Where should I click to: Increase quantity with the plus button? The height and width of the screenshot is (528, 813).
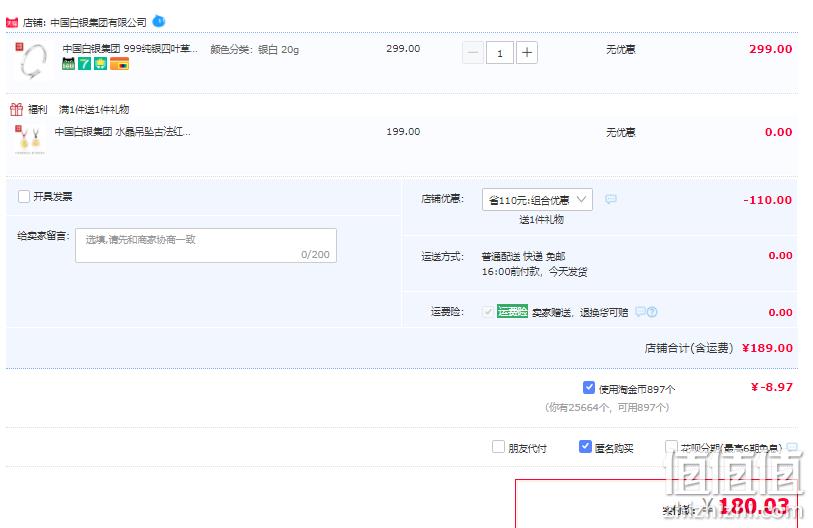coord(527,52)
